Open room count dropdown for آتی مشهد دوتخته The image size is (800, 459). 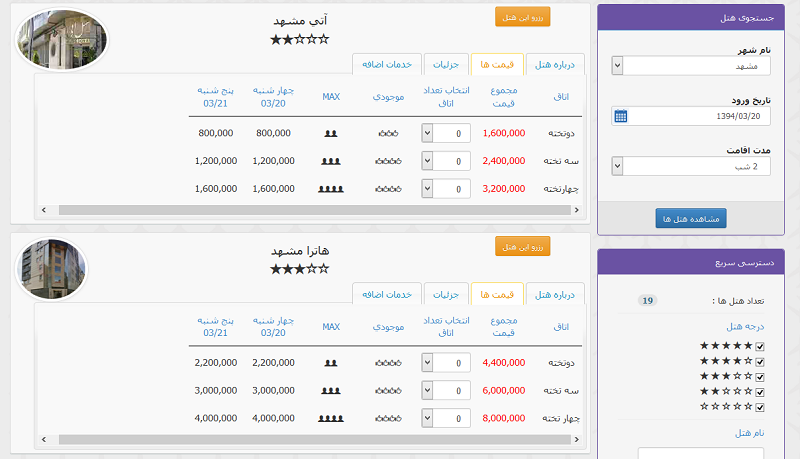446,133
